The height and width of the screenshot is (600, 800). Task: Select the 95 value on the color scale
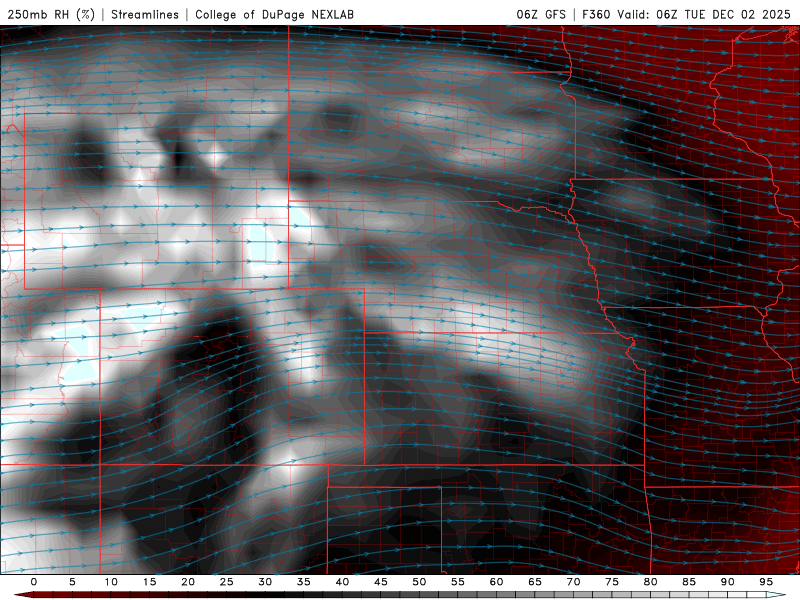tap(766, 582)
